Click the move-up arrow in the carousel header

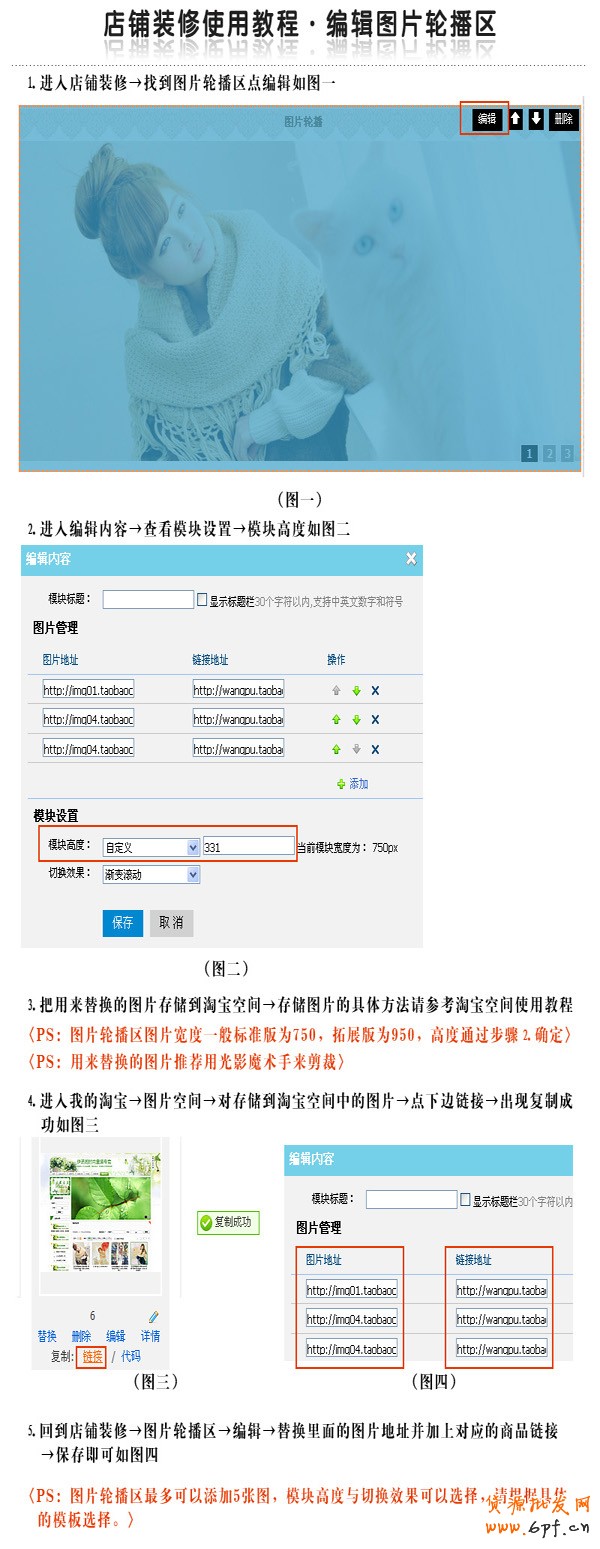(x=516, y=119)
